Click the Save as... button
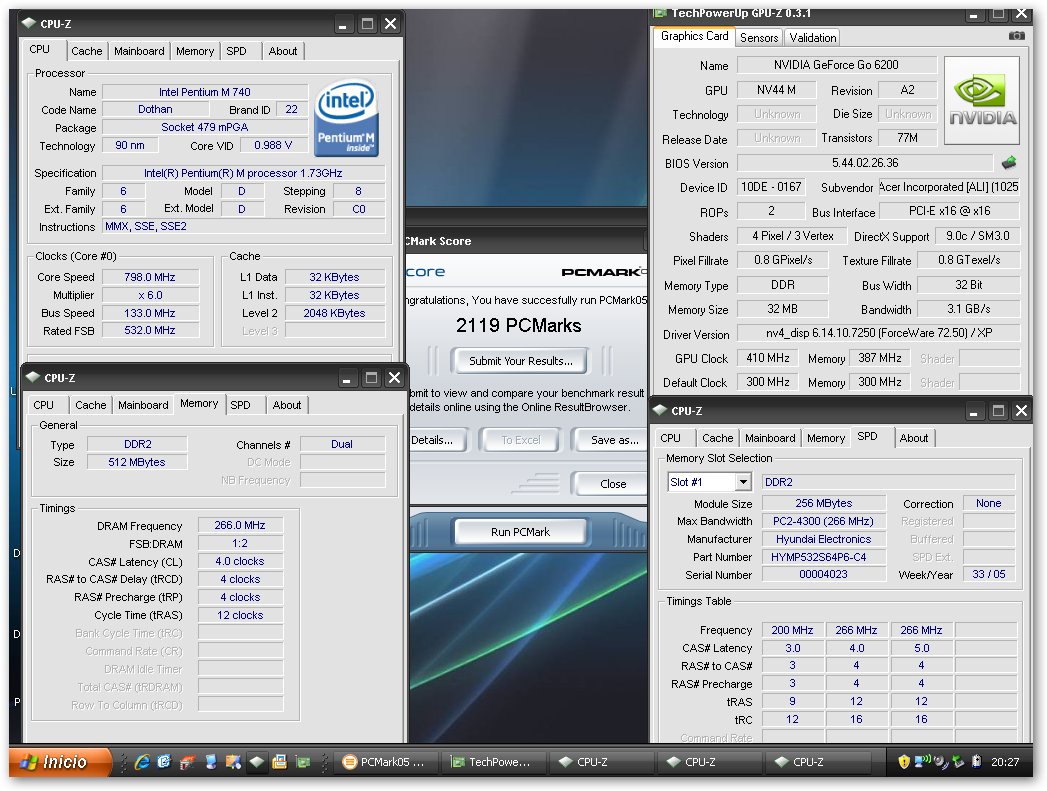Screen dimensions: 1047x791 click(610, 440)
